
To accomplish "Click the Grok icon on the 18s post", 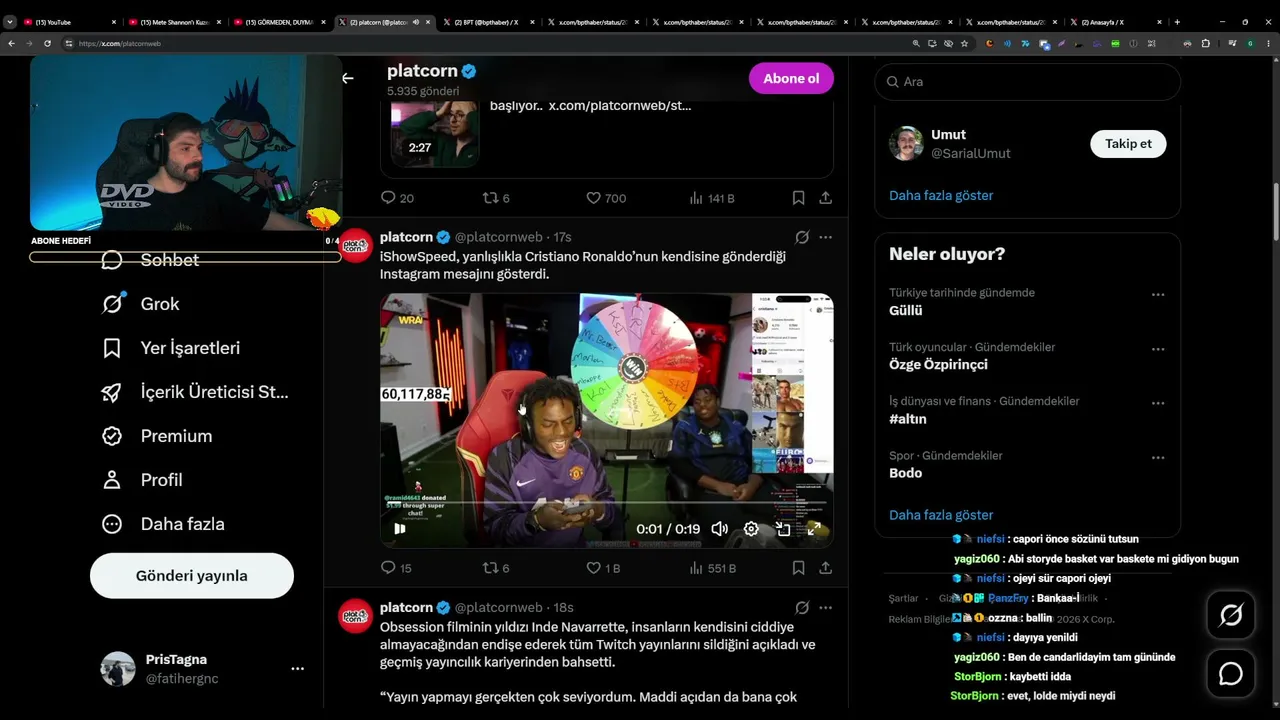I will pyautogui.click(x=802, y=607).
